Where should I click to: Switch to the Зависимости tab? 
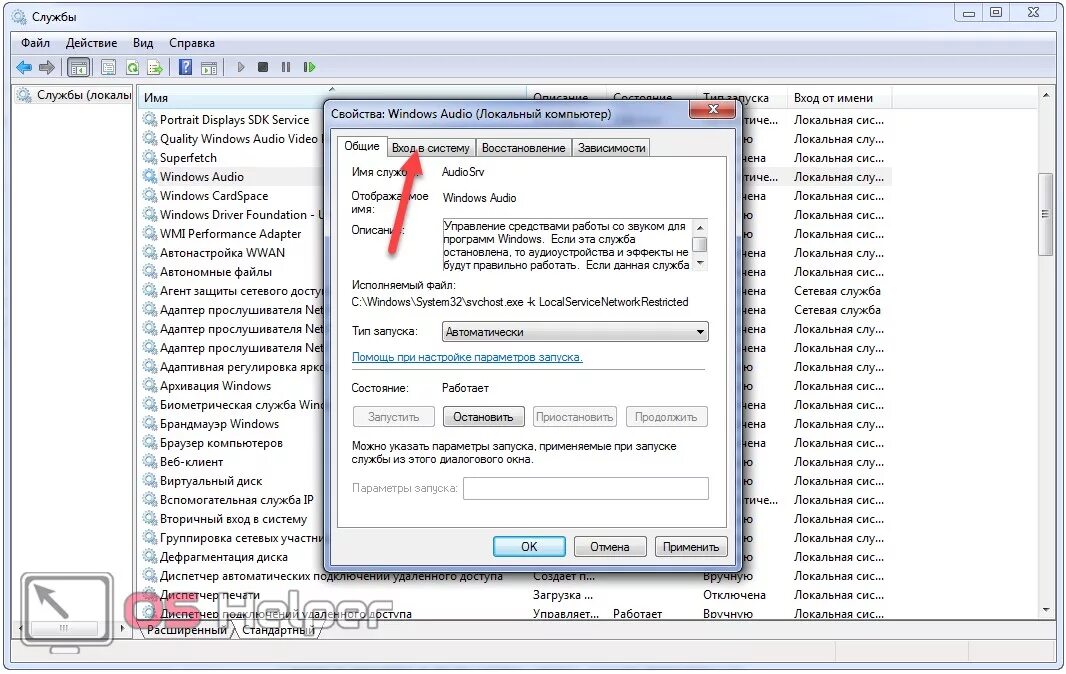(611, 148)
